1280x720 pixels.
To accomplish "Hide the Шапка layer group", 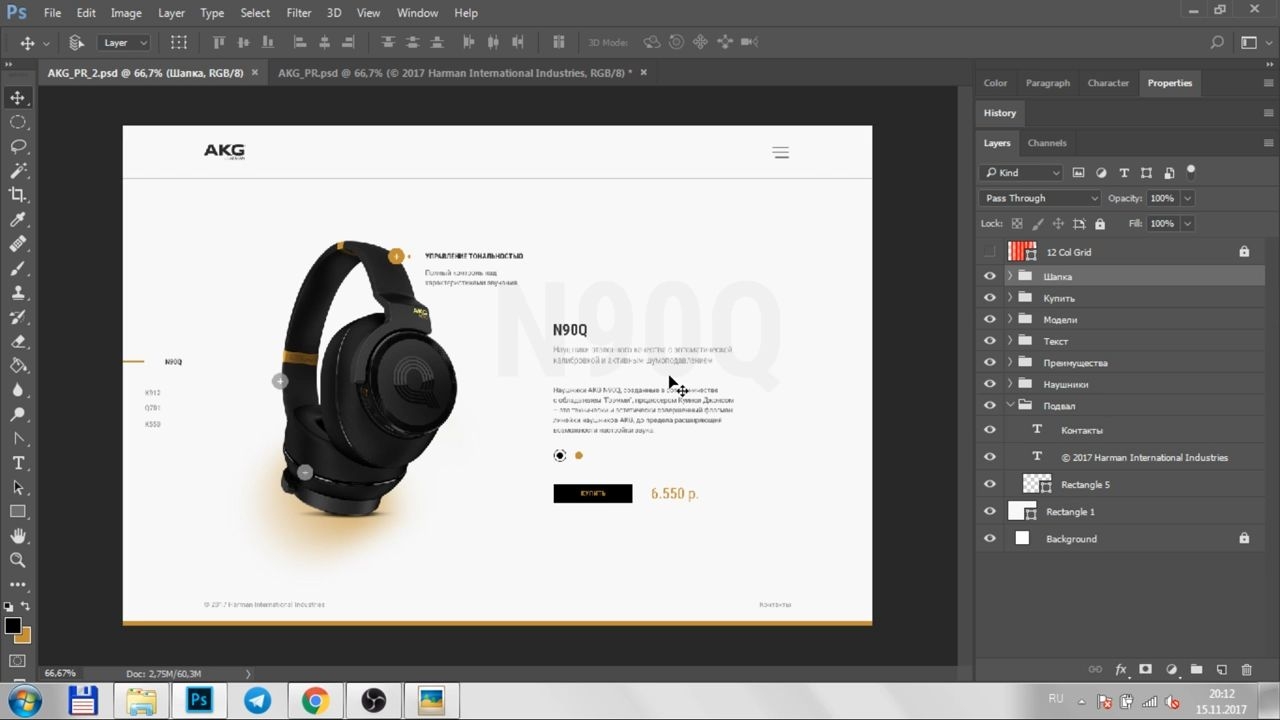I will (x=990, y=276).
